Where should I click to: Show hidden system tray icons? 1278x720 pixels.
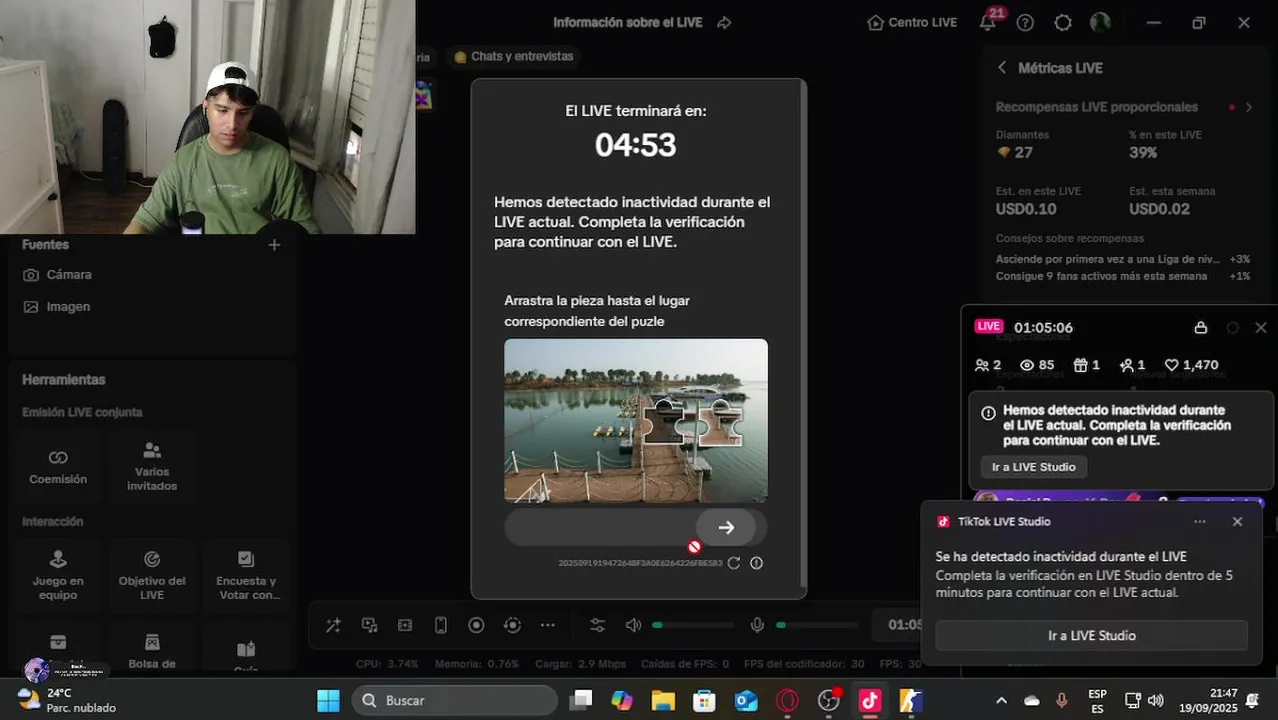[x=1001, y=700]
